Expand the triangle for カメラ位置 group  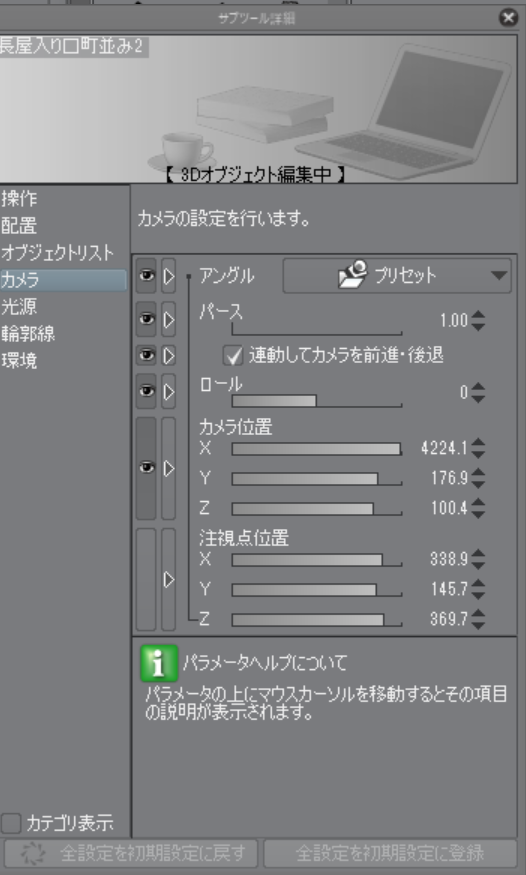[168, 468]
